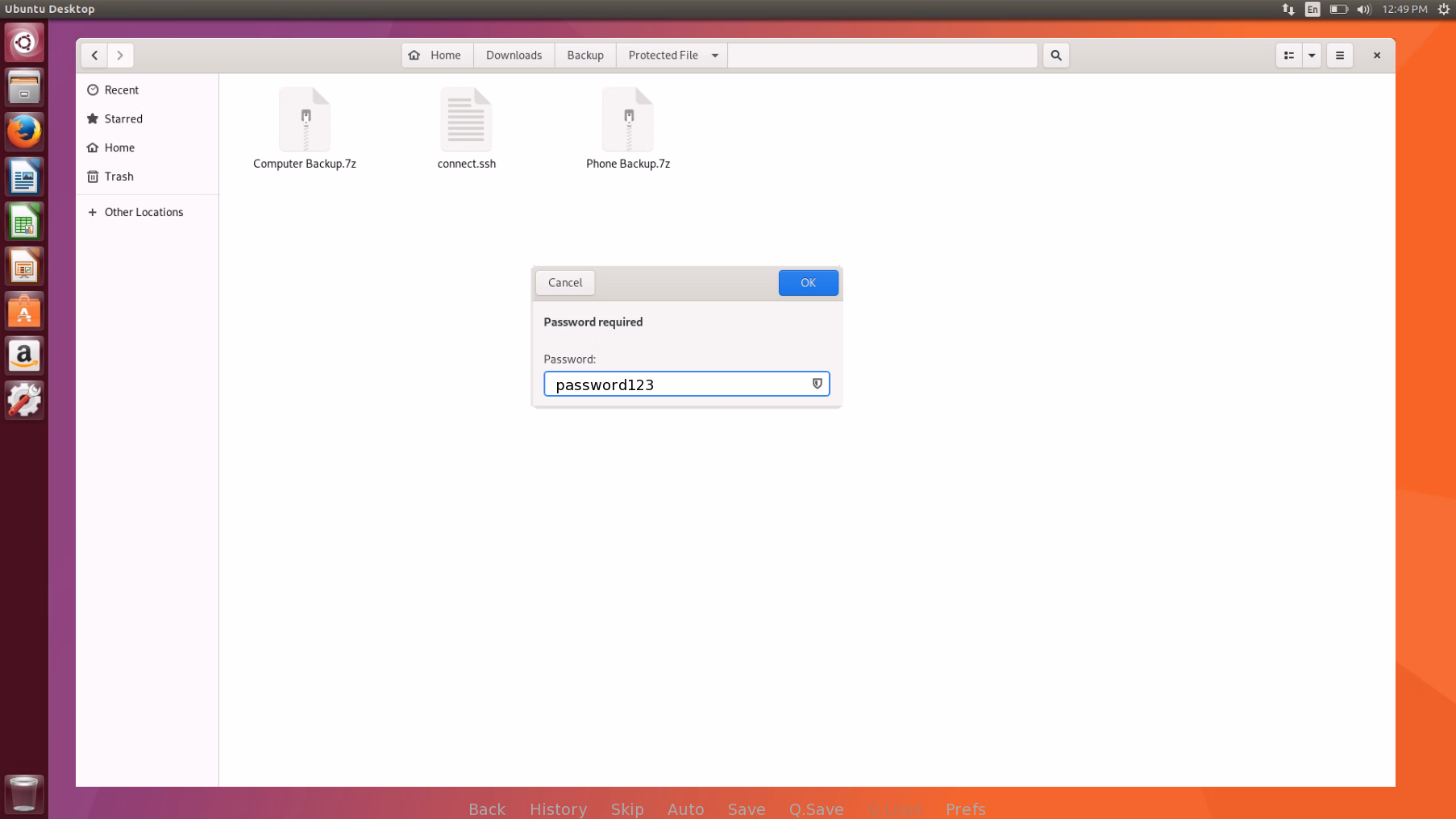Select Phone Backup.7z archive
The height and width of the screenshot is (819, 1456).
coord(628,129)
